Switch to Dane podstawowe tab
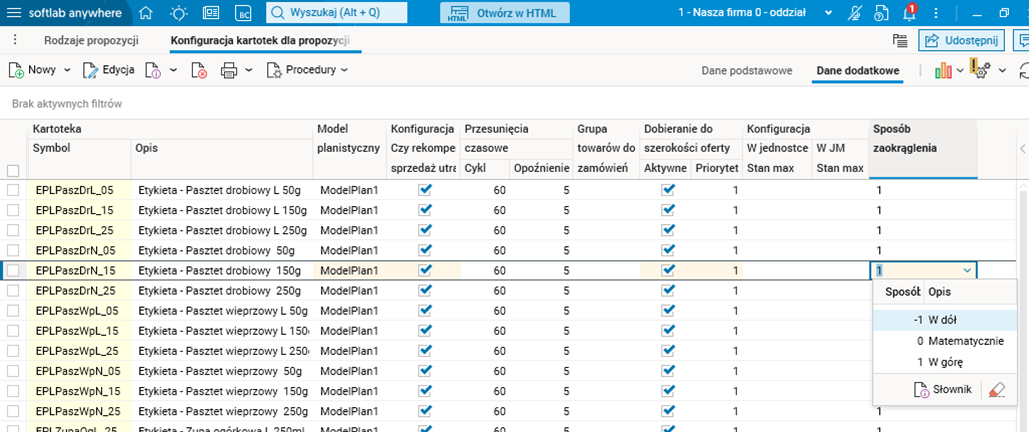1029x432 pixels. (x=747, y=70)
